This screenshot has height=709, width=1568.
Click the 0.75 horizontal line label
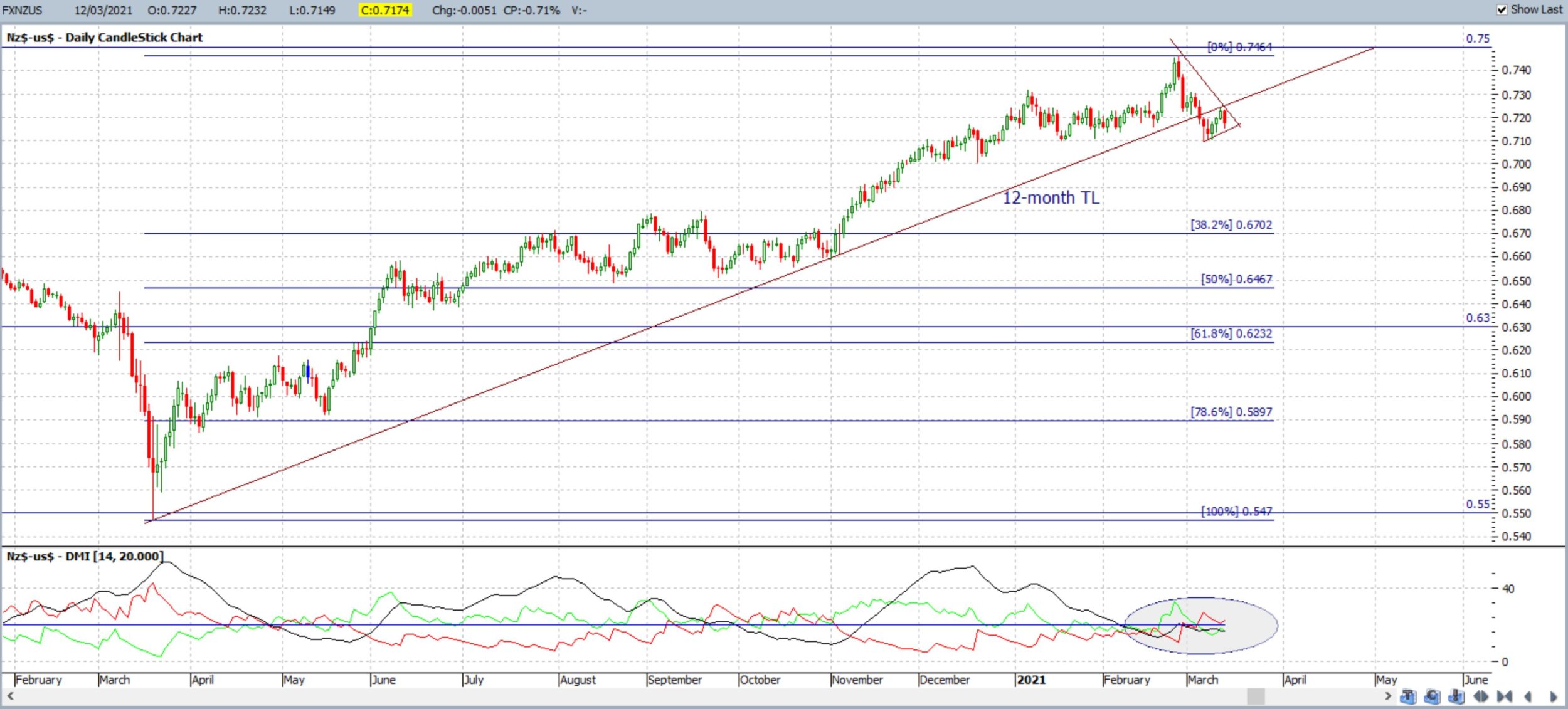pyautogui.click(x=1478, y=38)
